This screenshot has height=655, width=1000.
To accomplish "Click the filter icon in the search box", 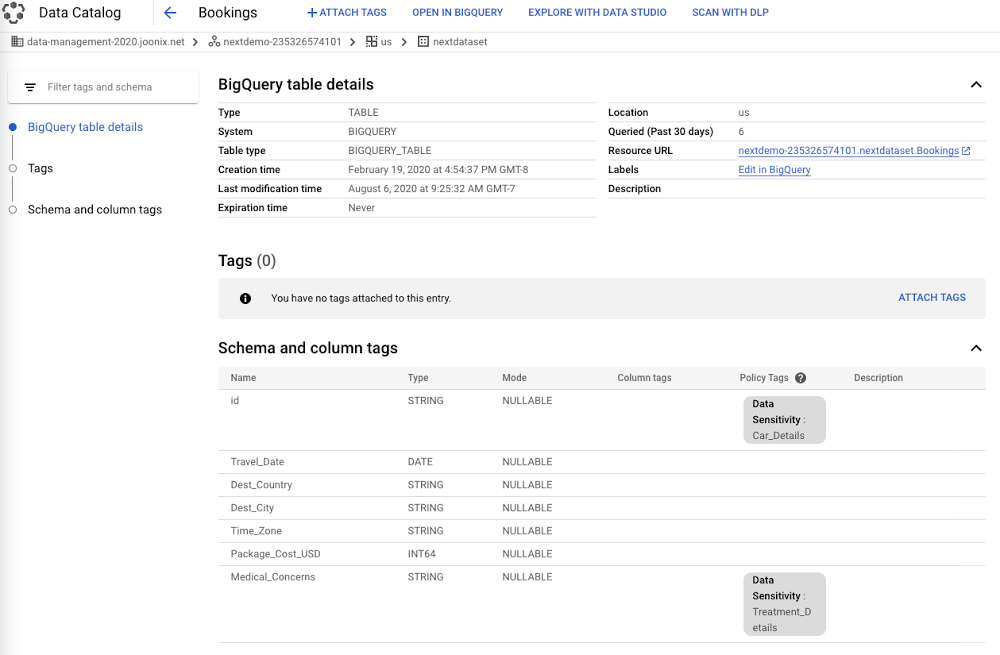I will click(x=30, y=87).
